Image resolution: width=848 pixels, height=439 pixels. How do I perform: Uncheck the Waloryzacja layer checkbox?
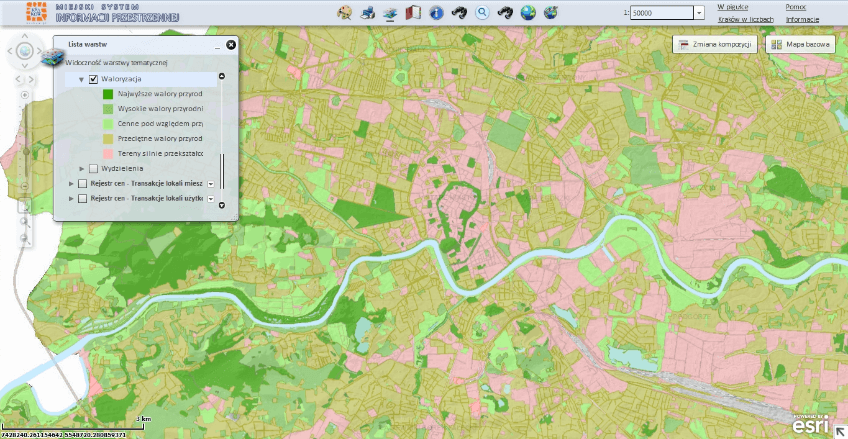(x=93, y=79)
